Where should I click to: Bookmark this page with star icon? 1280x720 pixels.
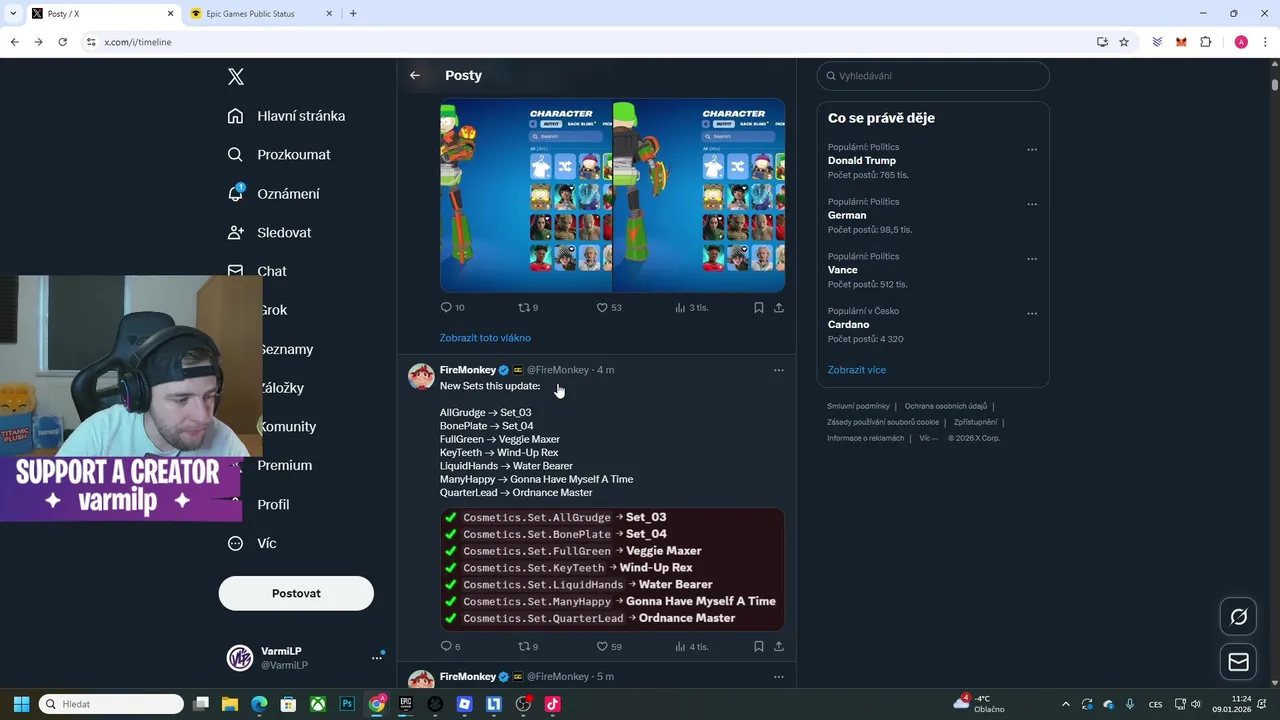[1124, 42]
